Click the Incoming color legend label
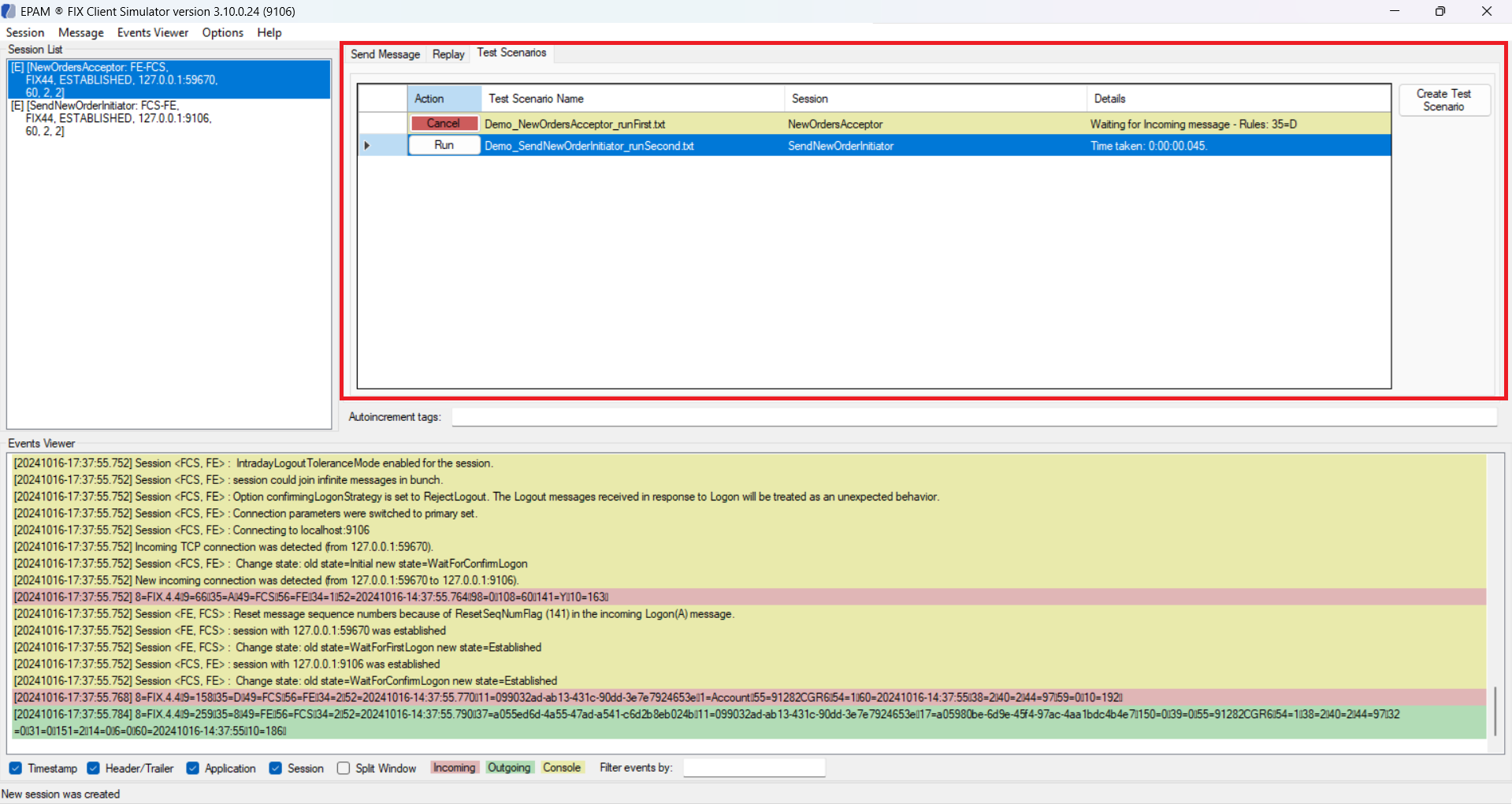This screenshot has width=1512, height=804. tap(455, 768)
